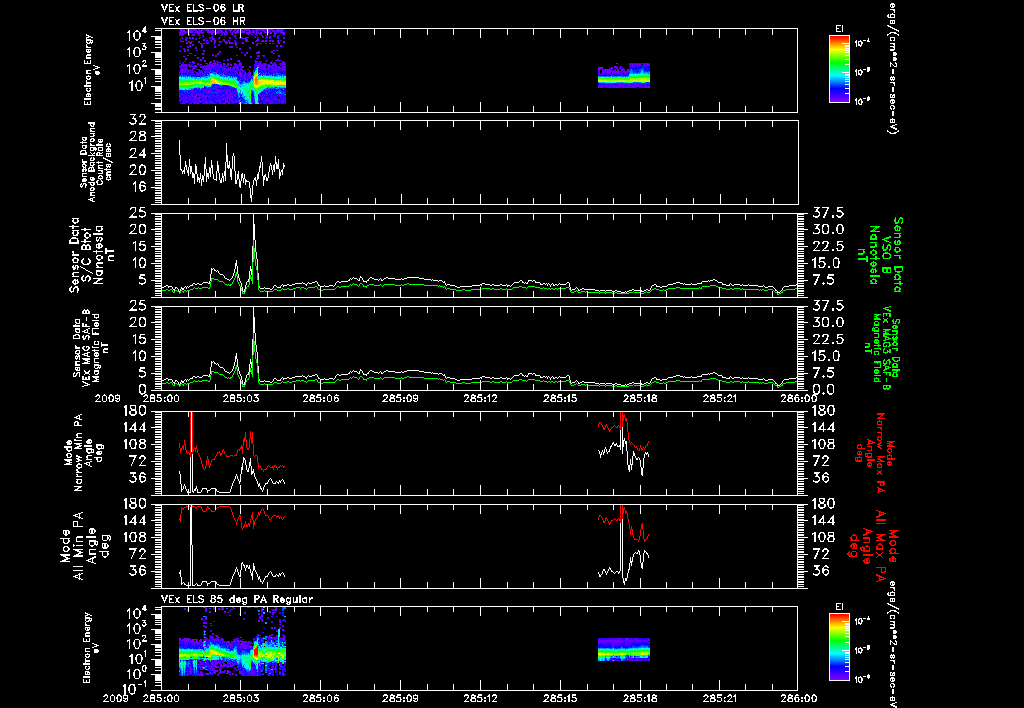Click the red 'All Max PA Angle' label
Screen dimensions: 1024x708
coord(874,545)
